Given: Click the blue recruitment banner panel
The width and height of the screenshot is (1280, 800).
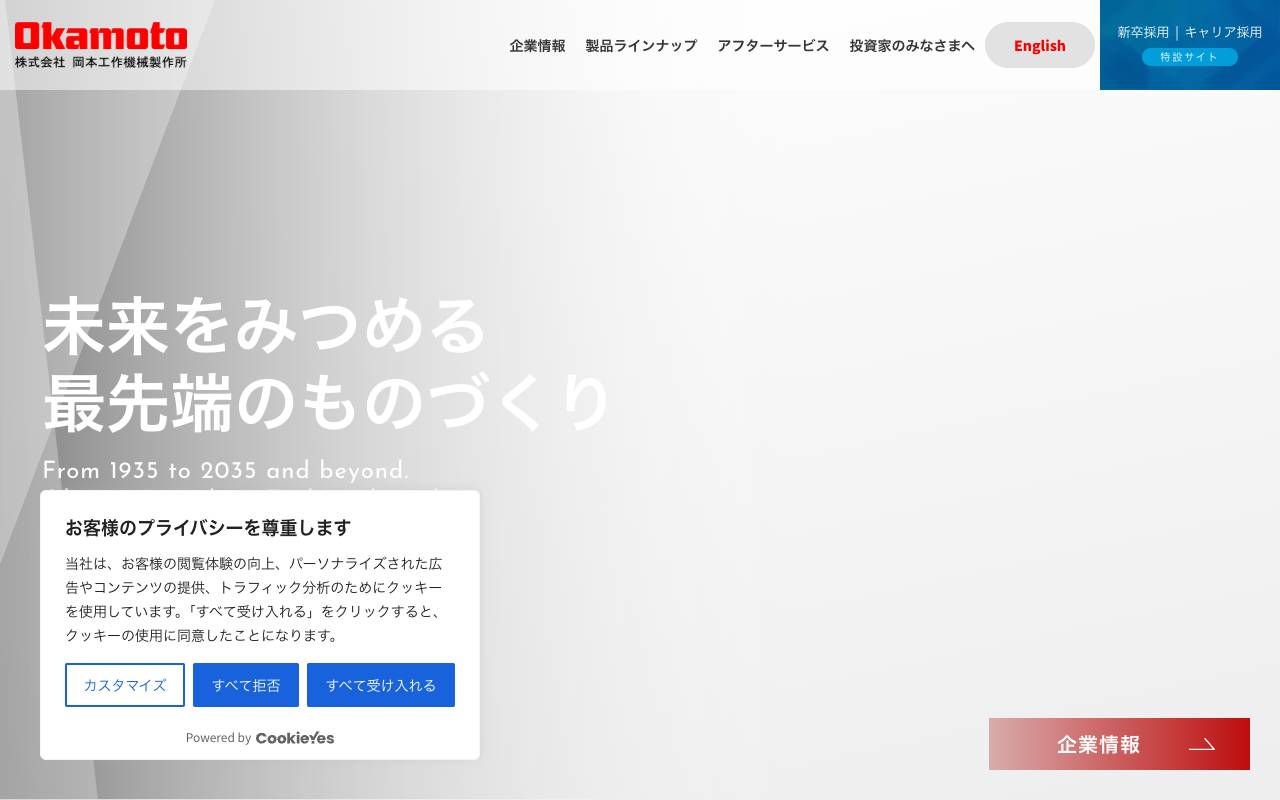Looking at the screenshot, I should click(x=1189, y=45).
